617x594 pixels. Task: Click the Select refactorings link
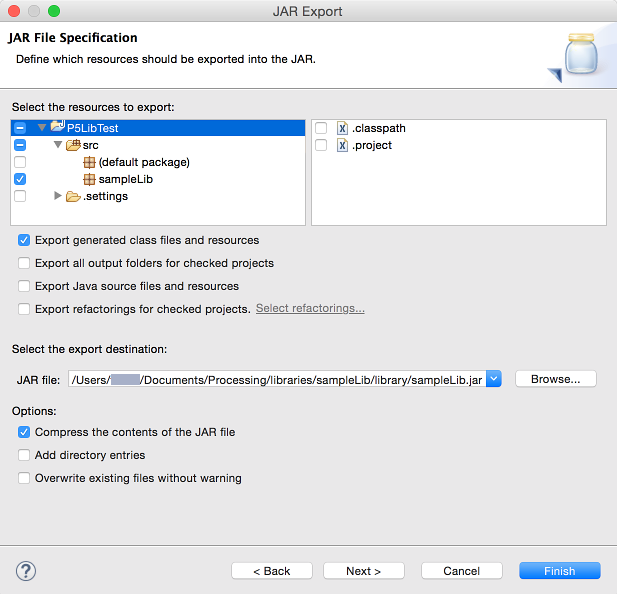pos(310,309)
